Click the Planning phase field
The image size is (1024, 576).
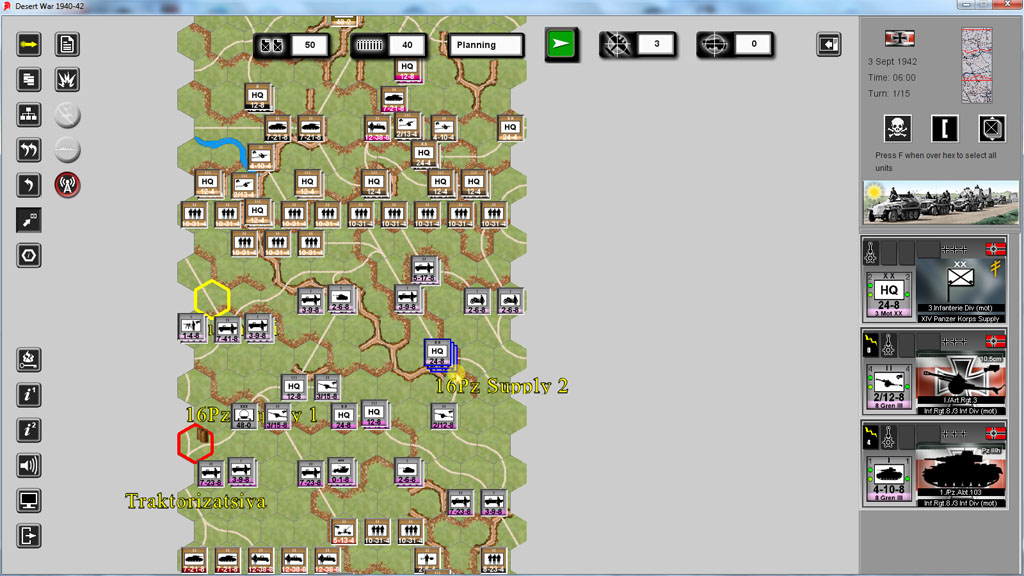tap(486, 45)
